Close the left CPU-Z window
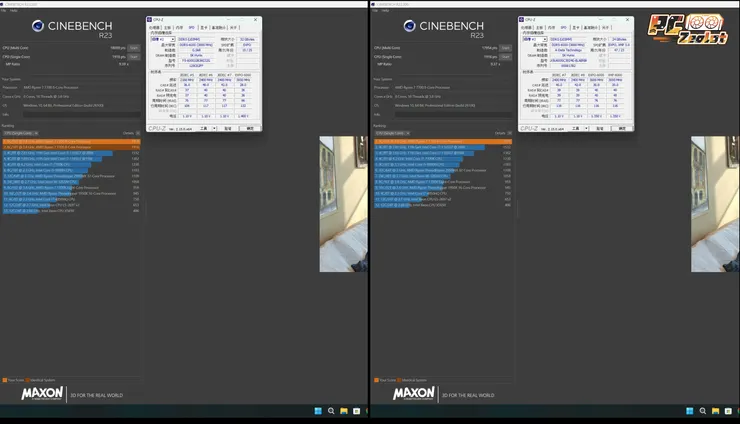The height and width of the screenshot is (424, 740). point(255,20)
